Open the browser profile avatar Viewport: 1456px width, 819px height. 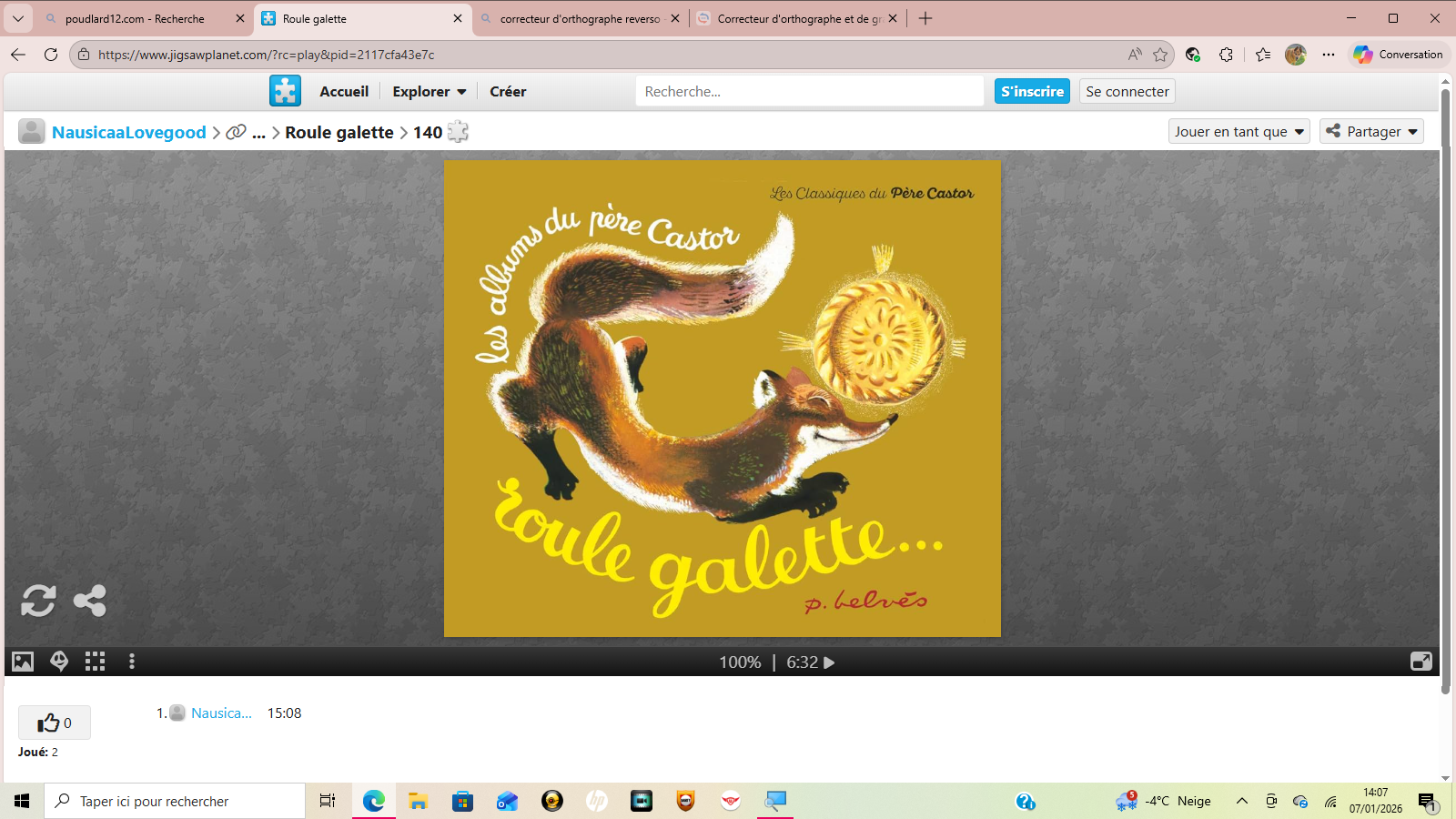tap(1296, 55)
